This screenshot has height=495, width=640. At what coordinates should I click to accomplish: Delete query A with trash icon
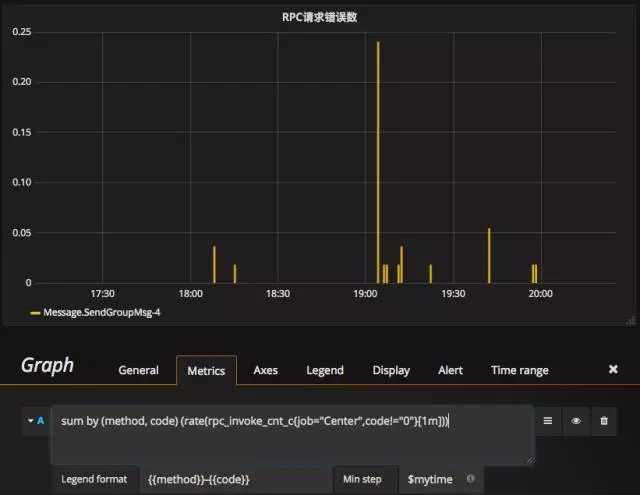point(604,421)
